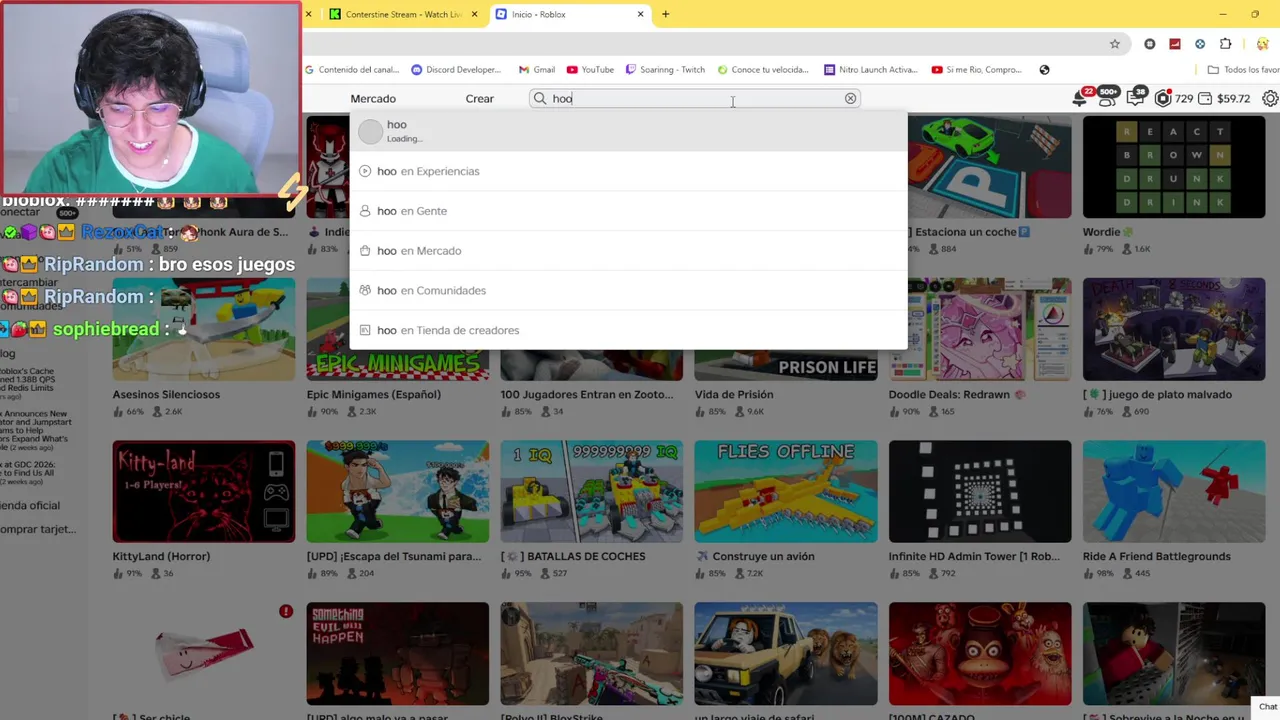Click 'Comprar tarjet...' sidebar link
Image resolution: width=1280 pixels, height=720 pixels.
pos(38,529)
